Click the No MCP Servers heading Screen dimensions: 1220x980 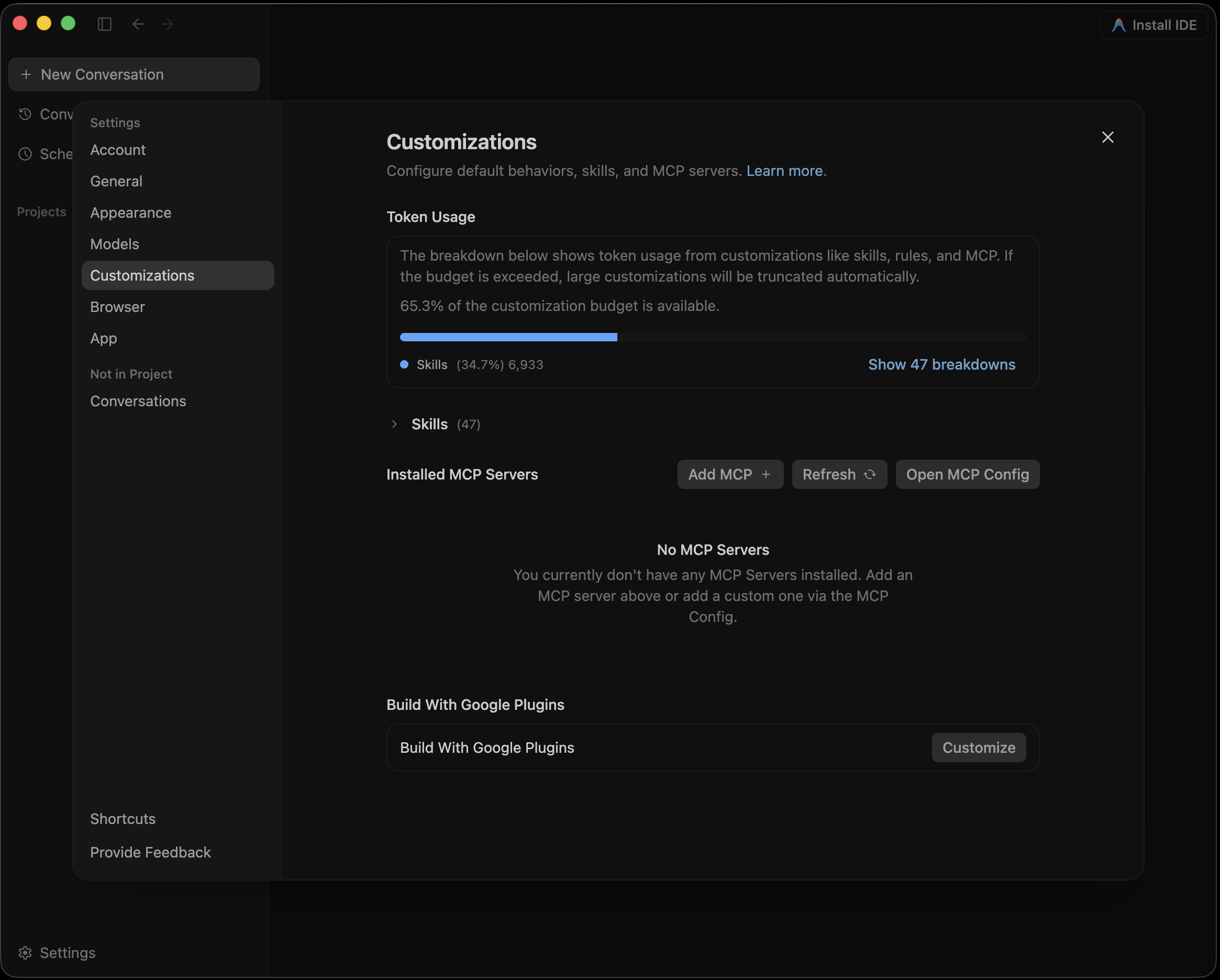[713, 550]
